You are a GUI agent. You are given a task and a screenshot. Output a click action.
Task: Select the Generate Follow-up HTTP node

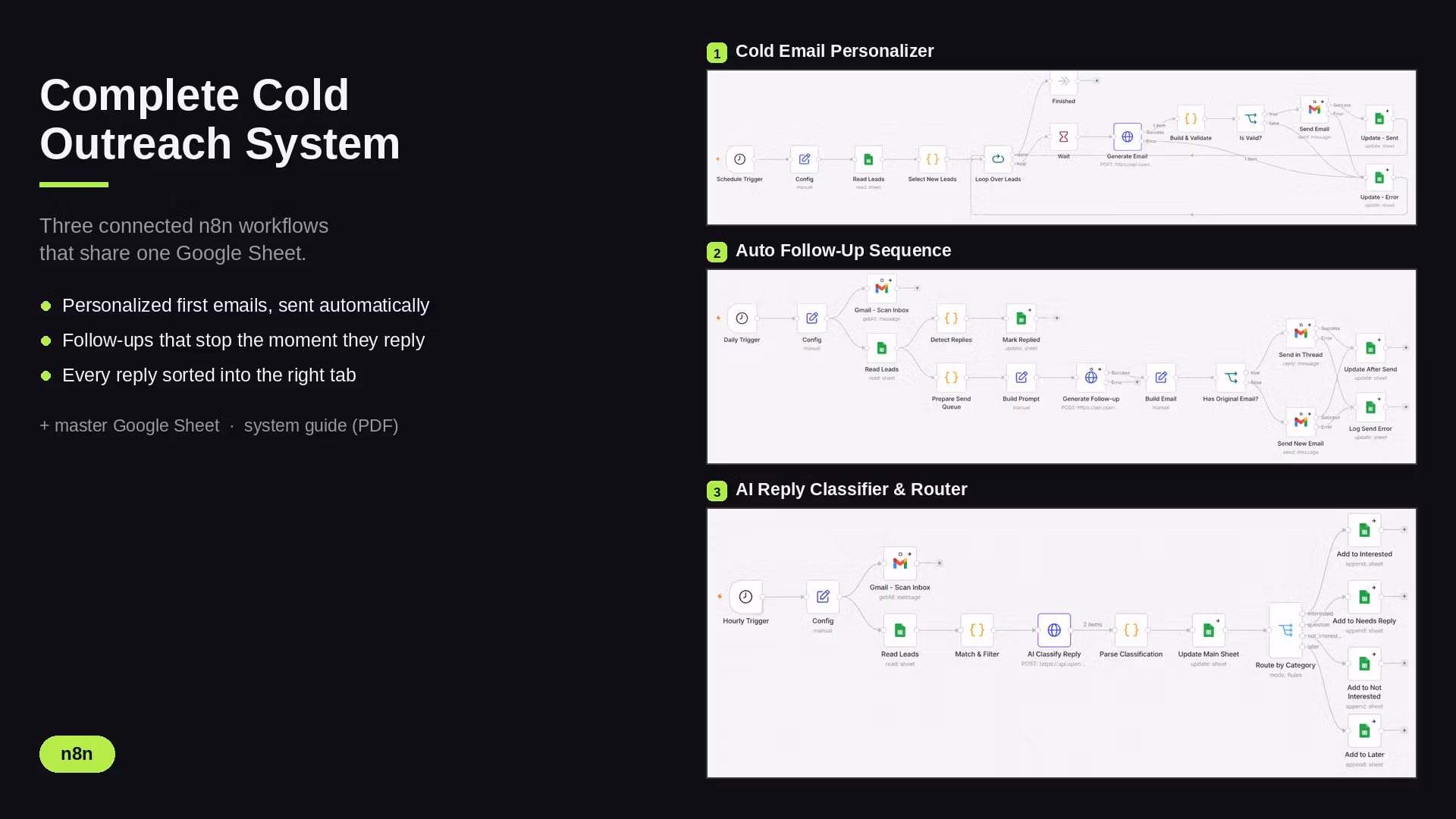tap(1090, 378)
